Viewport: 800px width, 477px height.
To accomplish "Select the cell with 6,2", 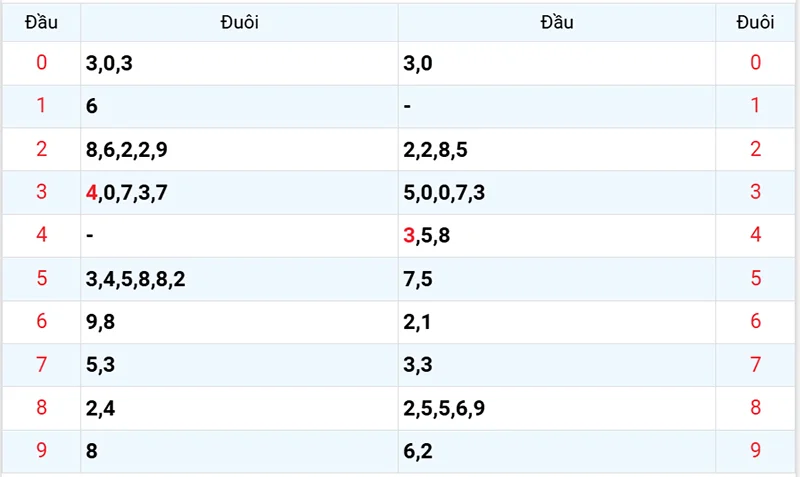I will click(418, 451).
